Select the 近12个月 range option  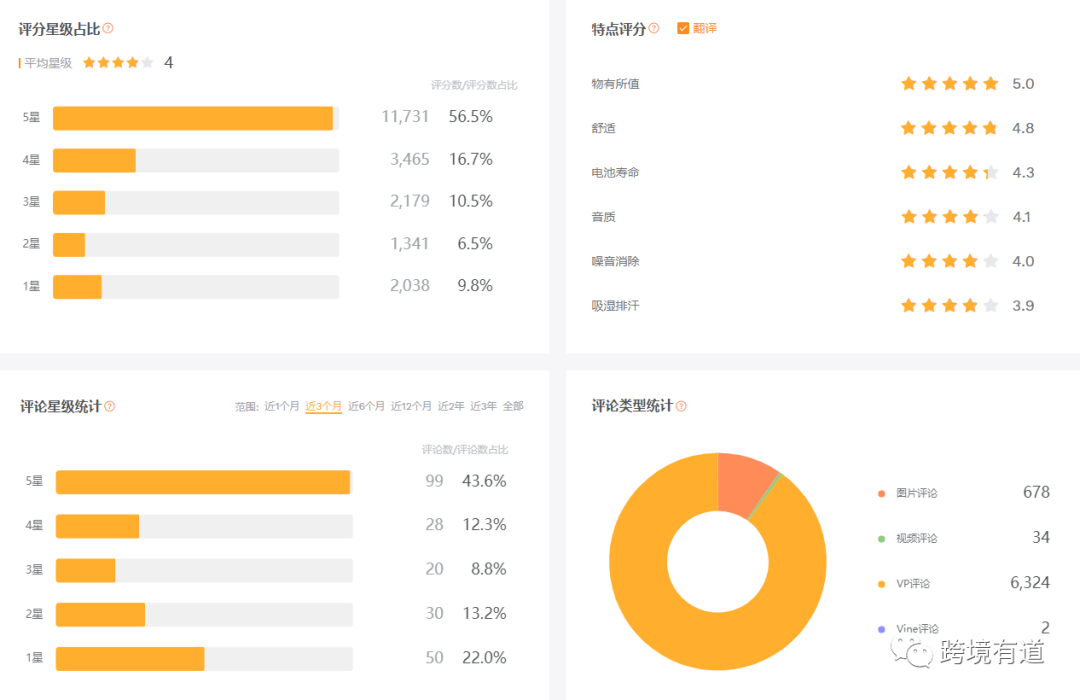coord(411,406)
